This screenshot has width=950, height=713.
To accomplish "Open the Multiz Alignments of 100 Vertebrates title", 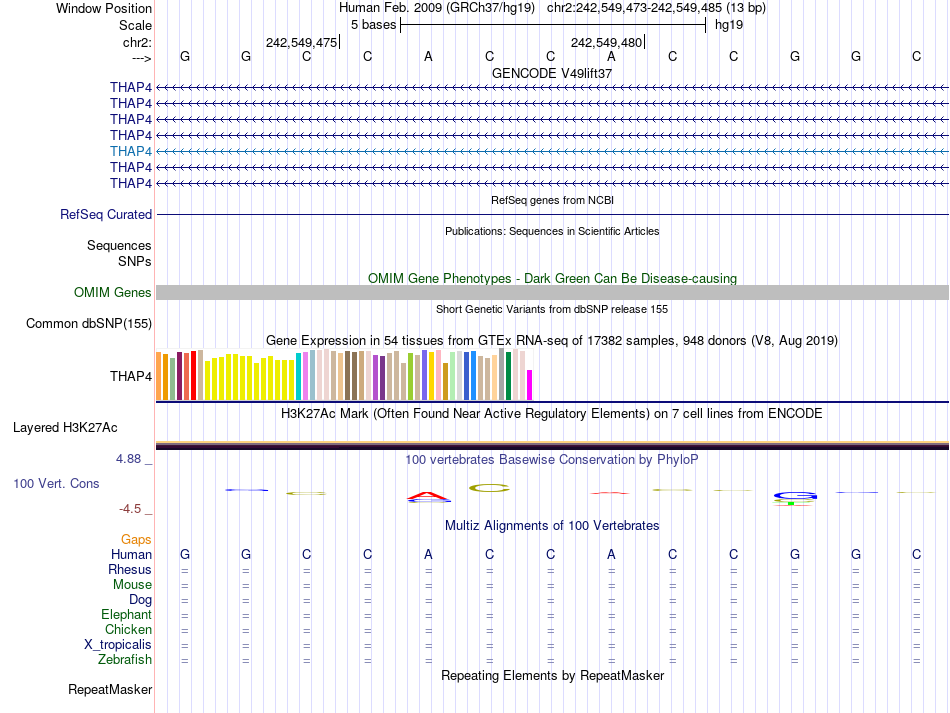I will [552, 526].
